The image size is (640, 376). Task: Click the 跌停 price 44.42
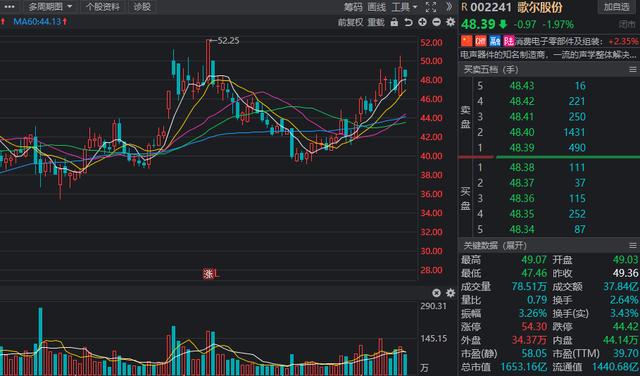[625, 327]
